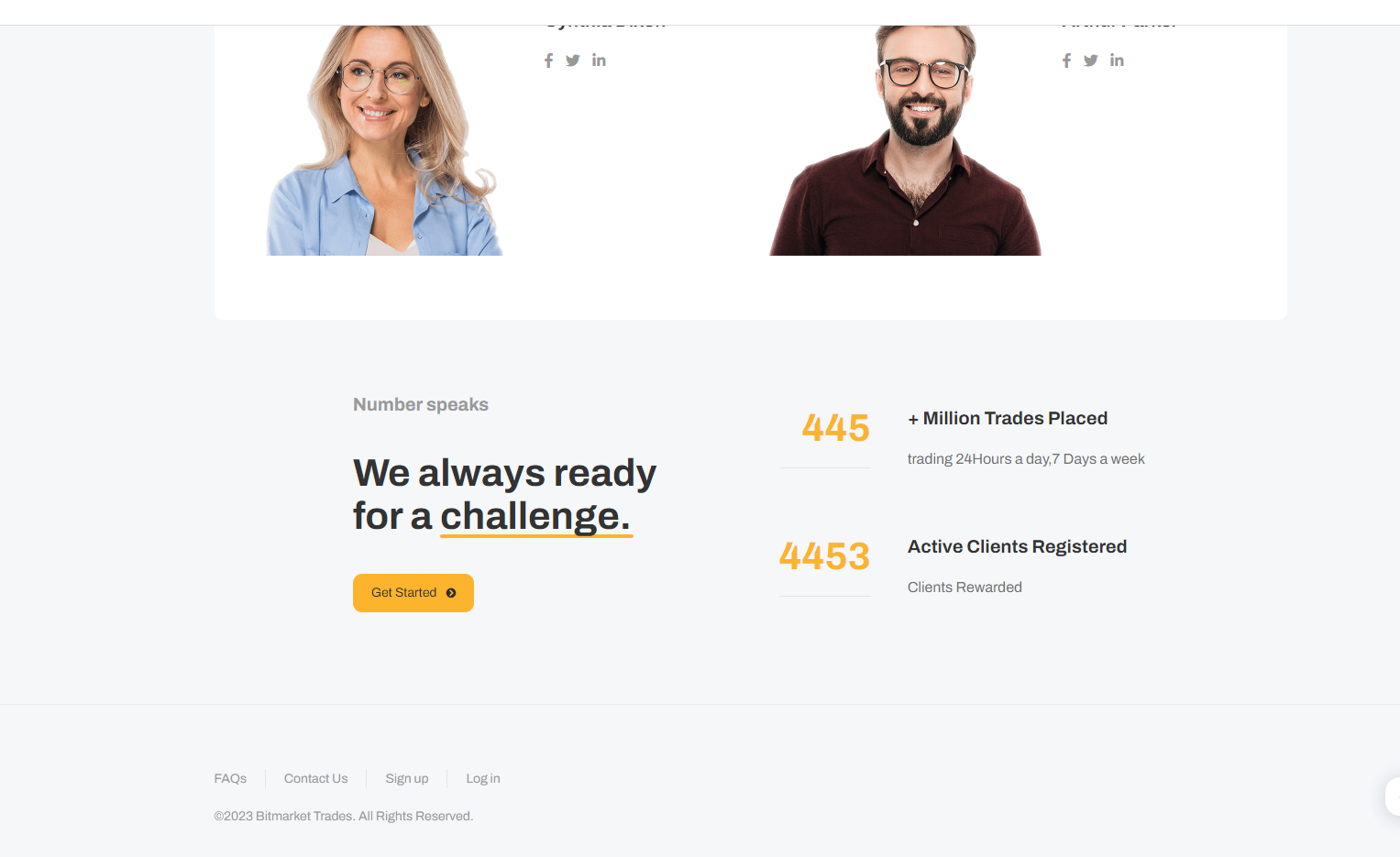Screen dimensions: 1400x857
Task: Open the first team member's LinkedIn icon
Action: [599, 60]
